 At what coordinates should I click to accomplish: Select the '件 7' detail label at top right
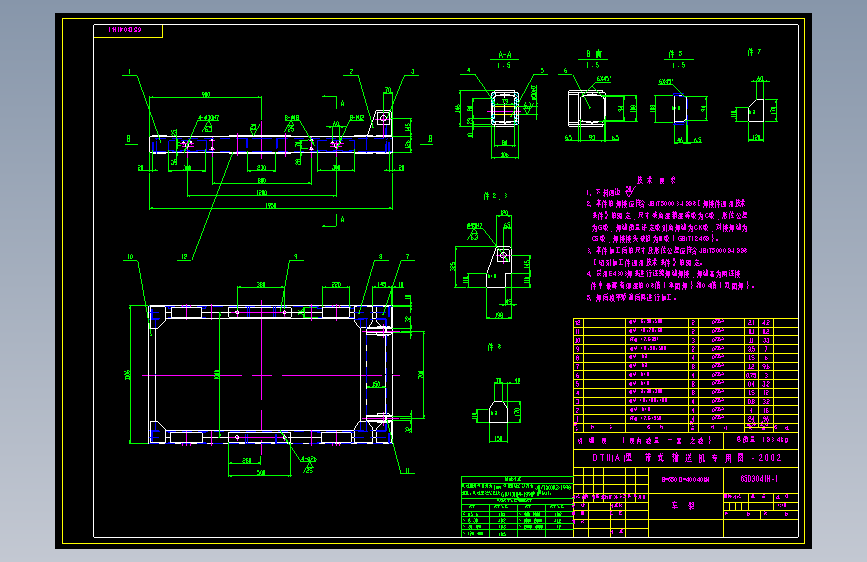coord(754,52)
